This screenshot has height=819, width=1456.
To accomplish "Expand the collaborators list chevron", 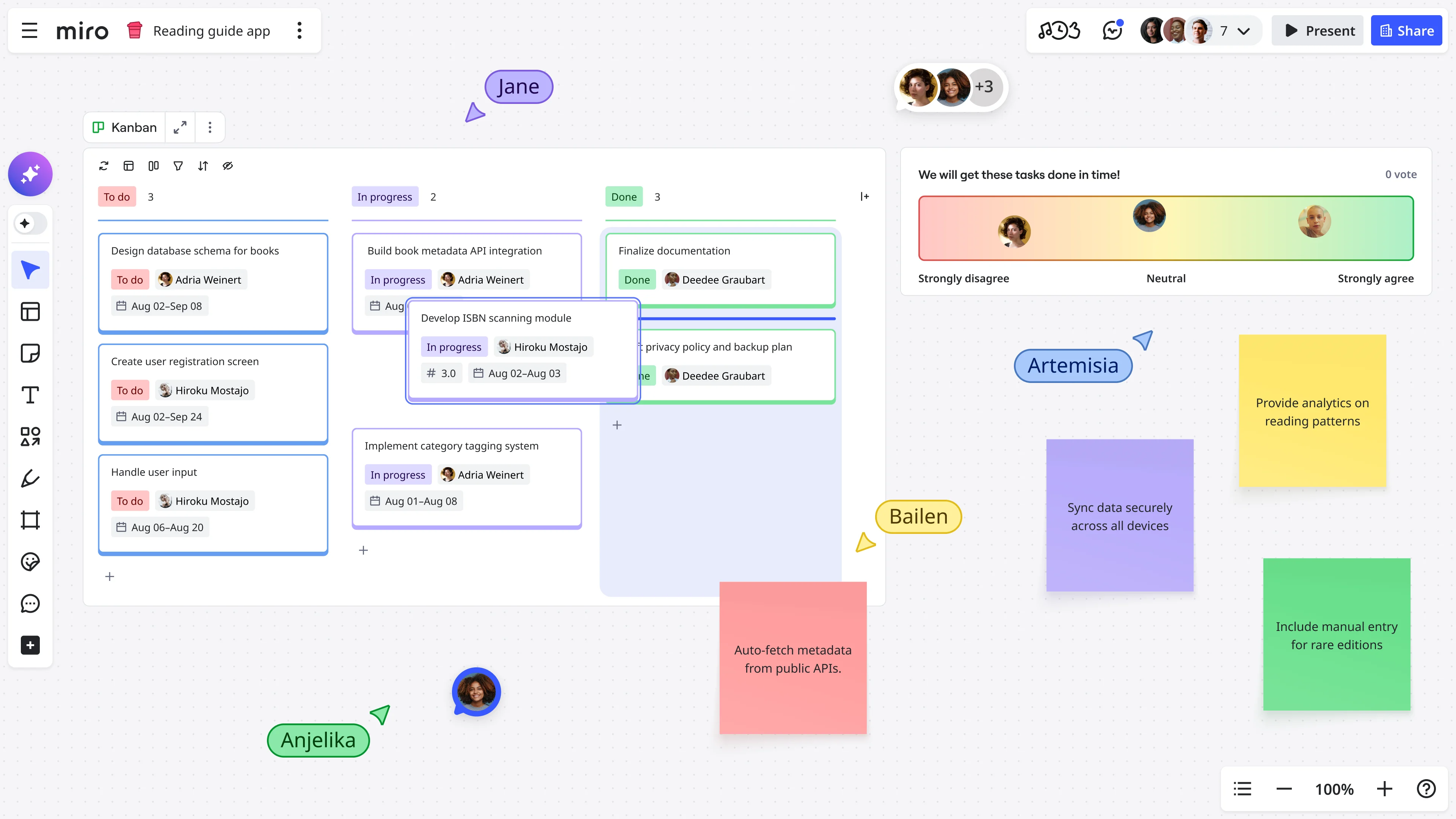I will coord(1244,31).
